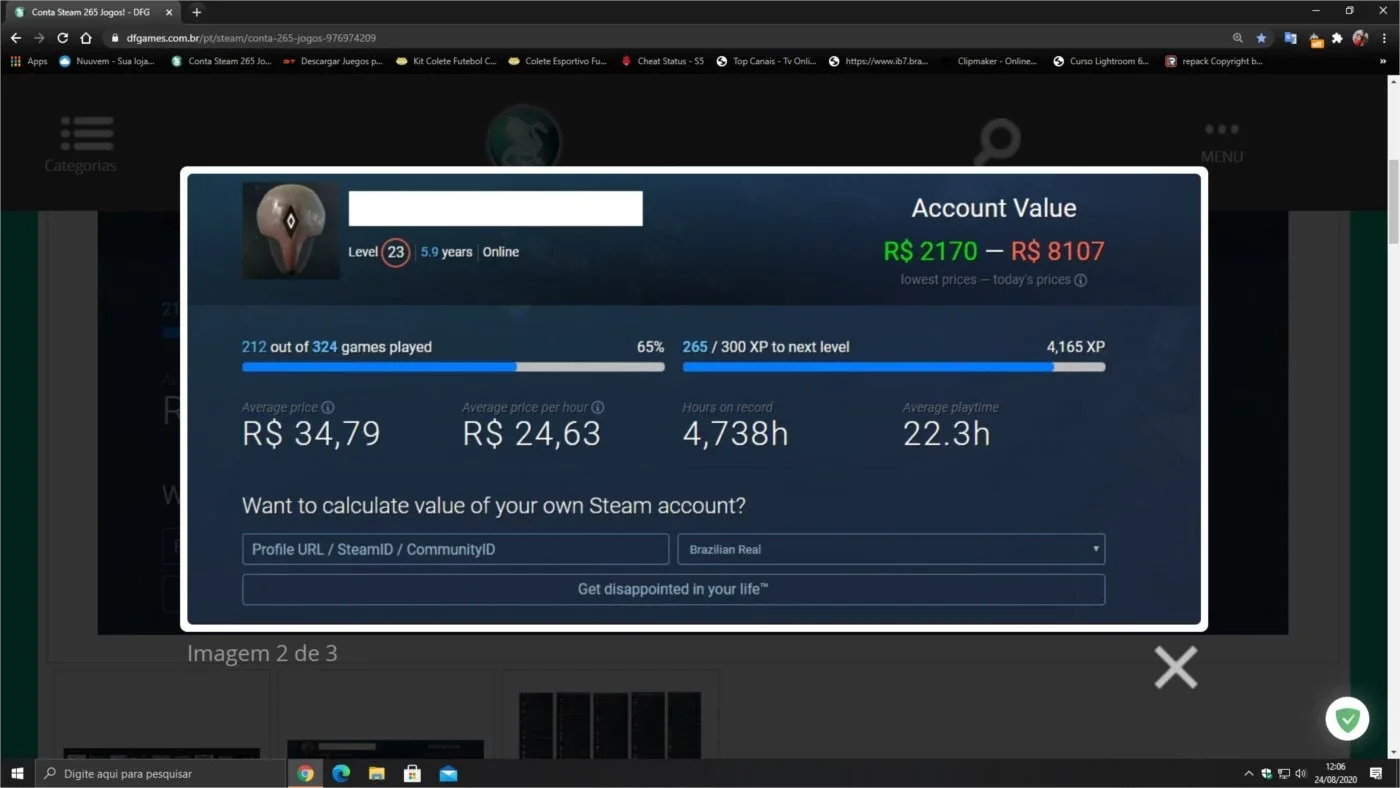Viewport: 1400px width, 788px height.
Task: Click the site search magnifier icon
Action: click(x=998, y=141)
